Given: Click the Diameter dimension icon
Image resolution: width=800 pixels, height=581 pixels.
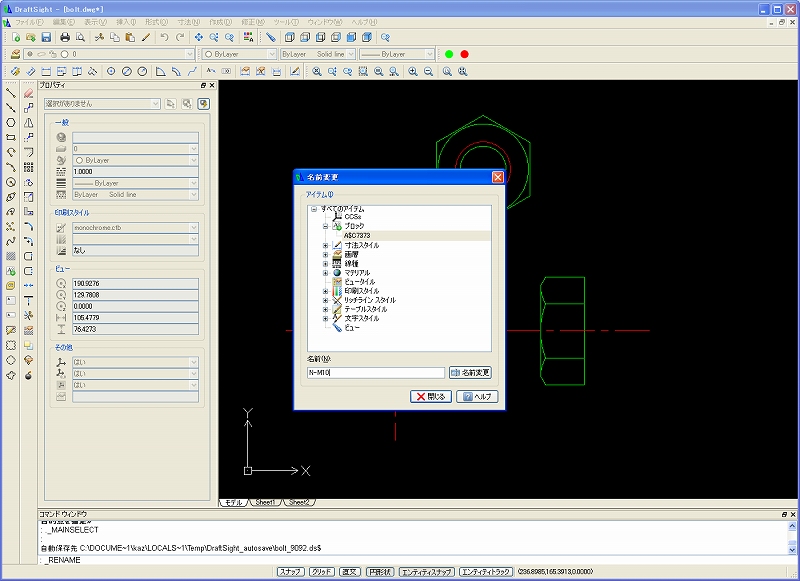Looking at the screenshot, I should (127, 71).
